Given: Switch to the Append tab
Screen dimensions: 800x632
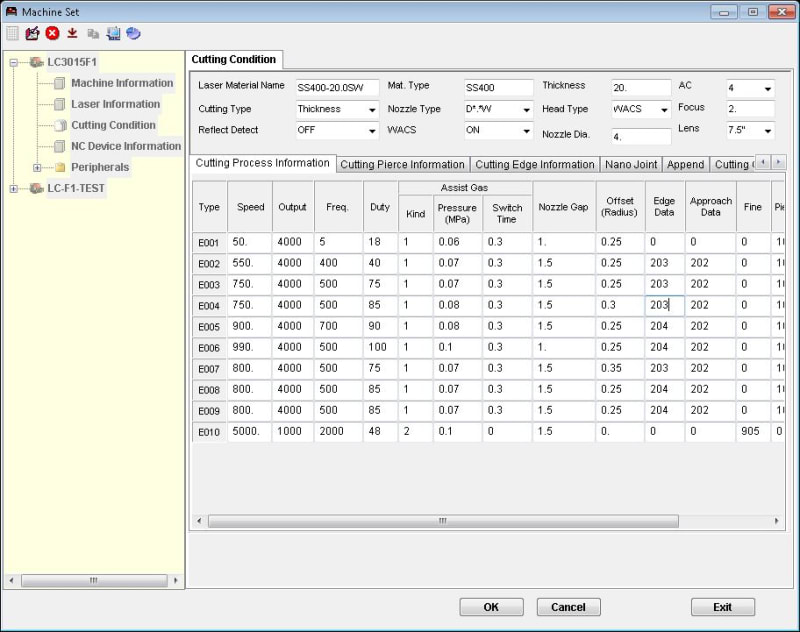Looking at the screenshot, I should point(686,165).
